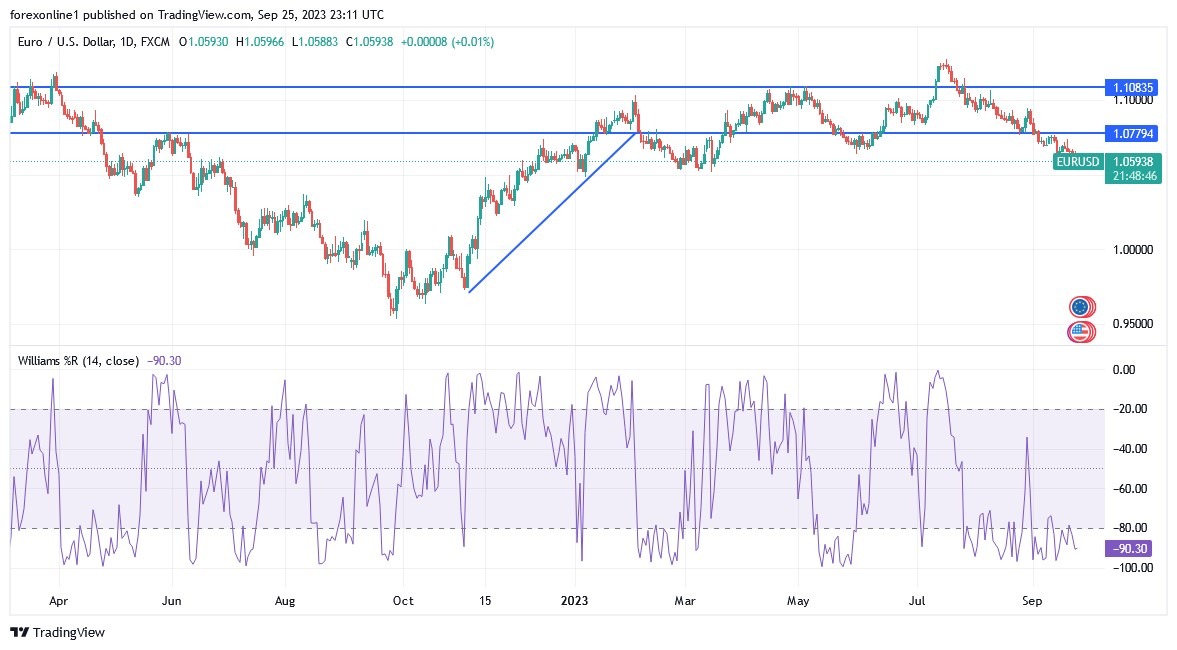Screen dimensions: 1177x650
Task: Click the -20.00 level on indicator scale
Action: point(1130,409)
